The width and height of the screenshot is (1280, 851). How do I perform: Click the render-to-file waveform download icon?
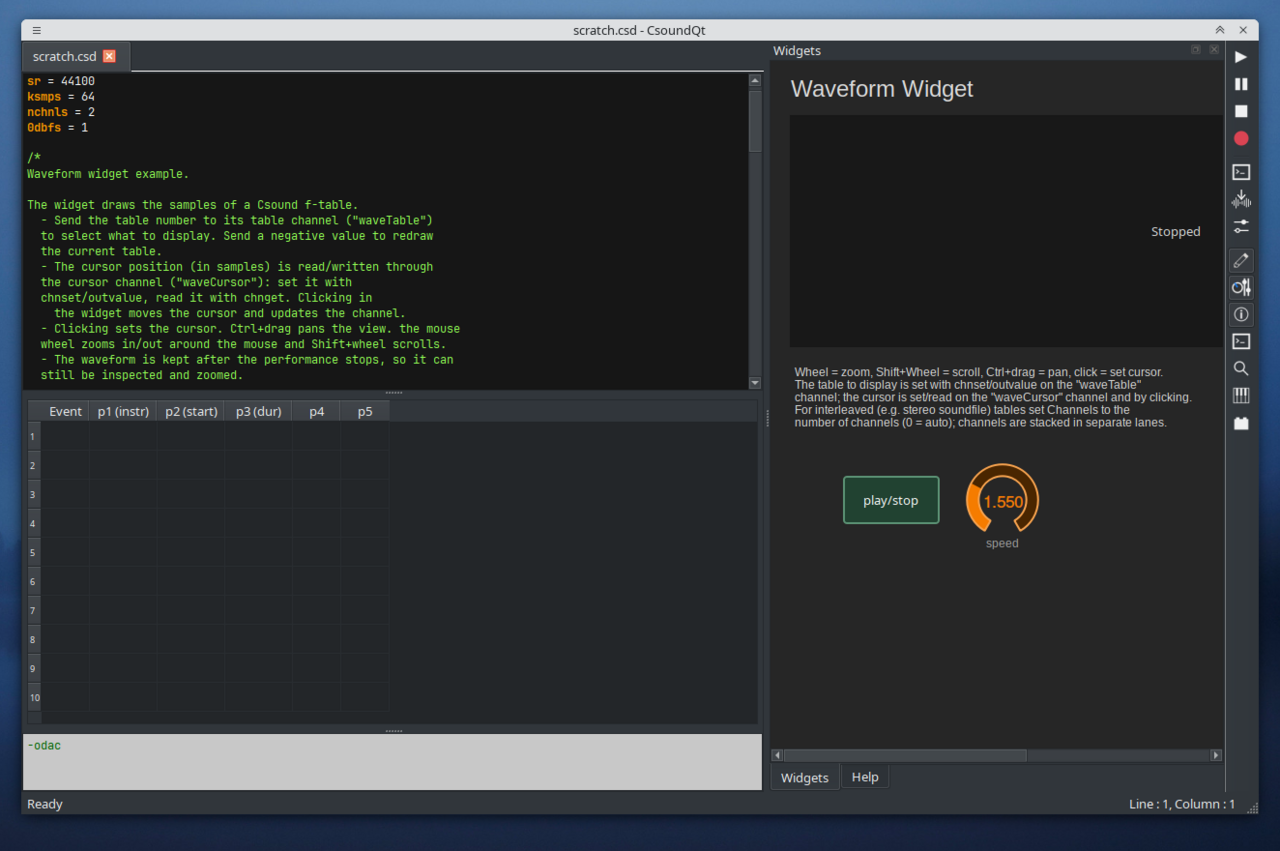(x=1241, y=199)
